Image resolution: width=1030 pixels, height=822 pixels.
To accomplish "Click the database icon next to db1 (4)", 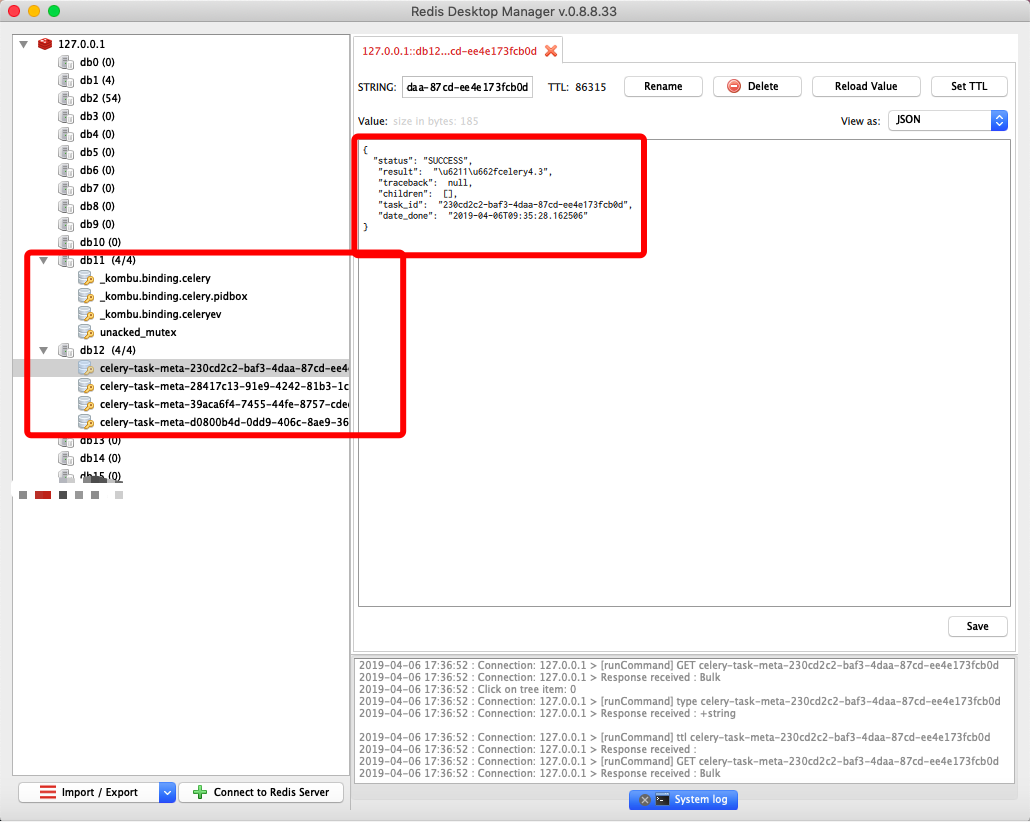I will click(66, 80).
